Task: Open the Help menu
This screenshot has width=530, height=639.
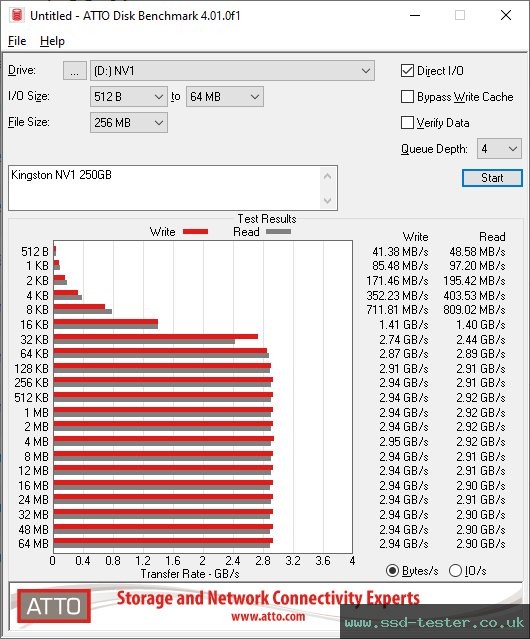Action: coord(52,41)
